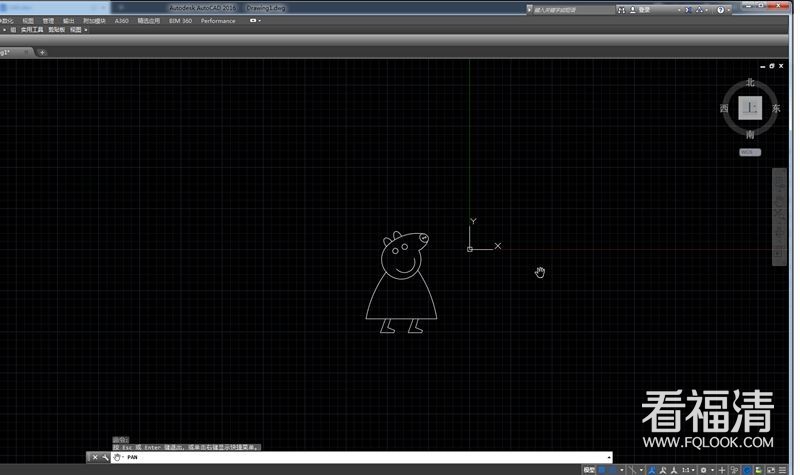
Task: Sign in with the 登录 button
Action: [x=640, y=10]
